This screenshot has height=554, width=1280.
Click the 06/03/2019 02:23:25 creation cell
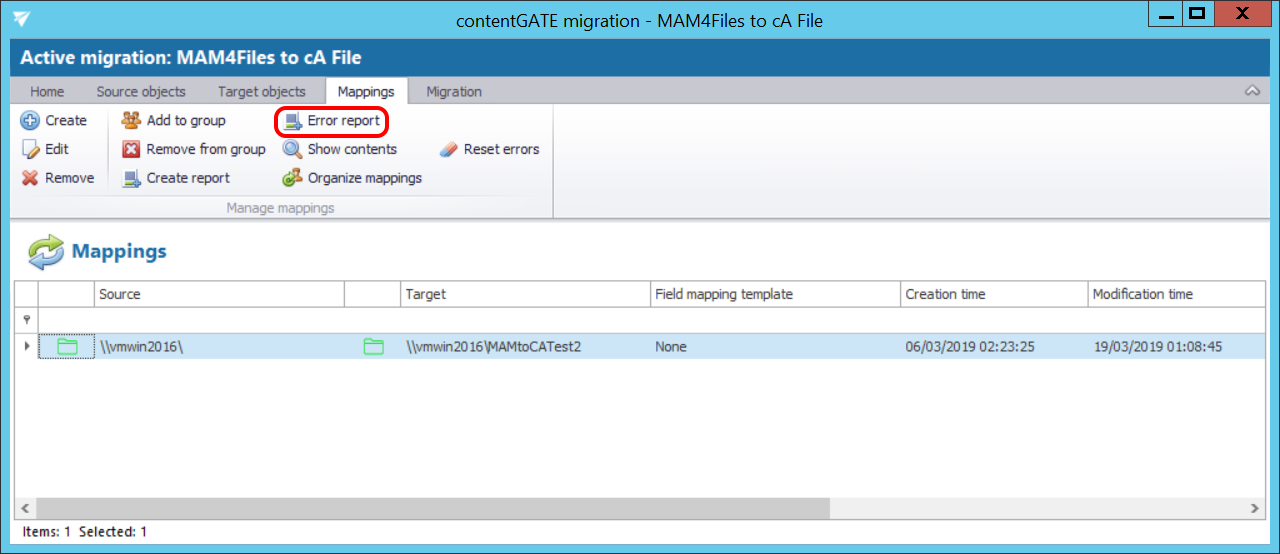[x=994, y=347]
